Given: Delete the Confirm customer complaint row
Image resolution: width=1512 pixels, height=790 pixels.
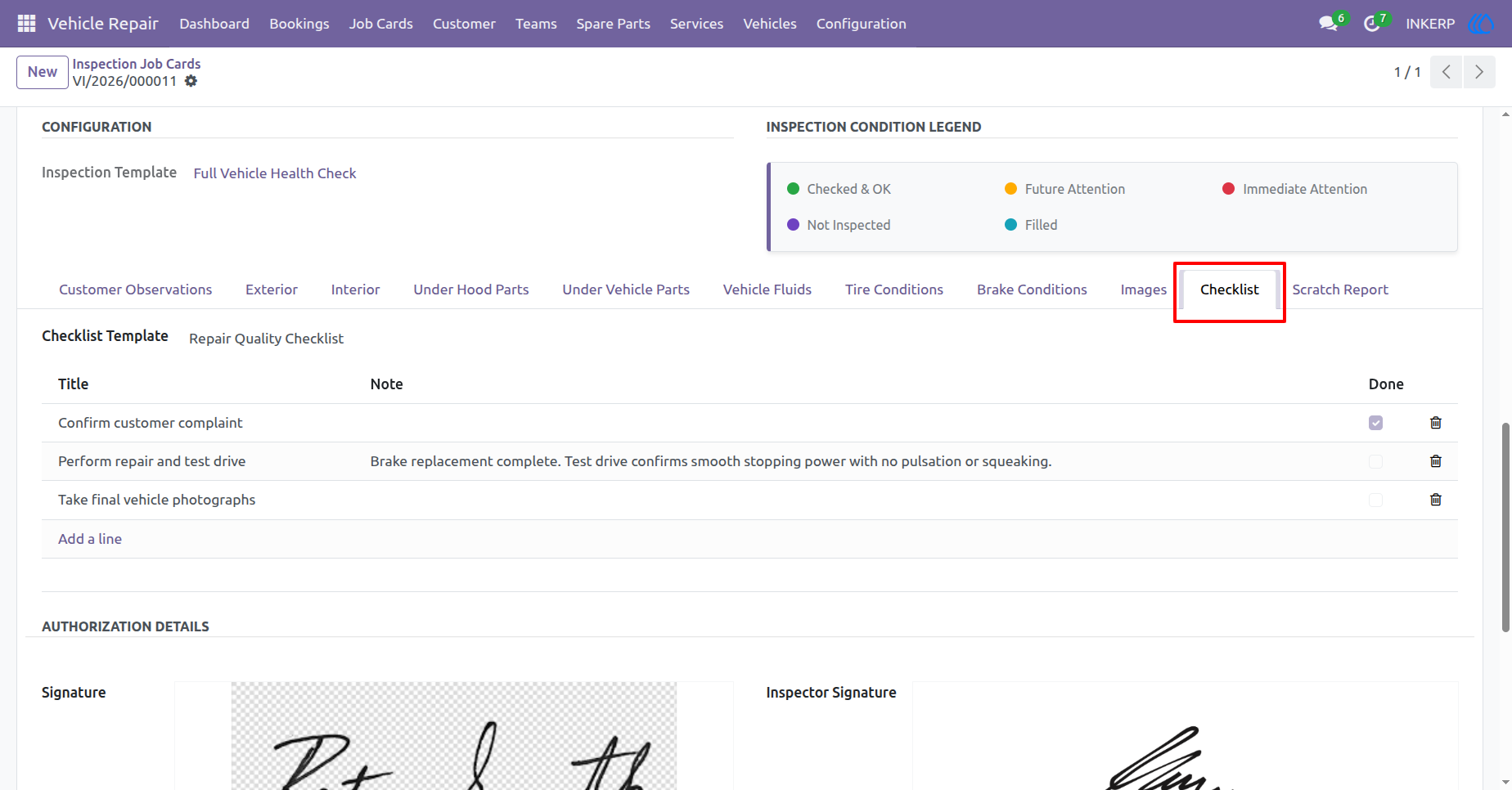Looking at the screenshot, I should [x=1436, y=423].
